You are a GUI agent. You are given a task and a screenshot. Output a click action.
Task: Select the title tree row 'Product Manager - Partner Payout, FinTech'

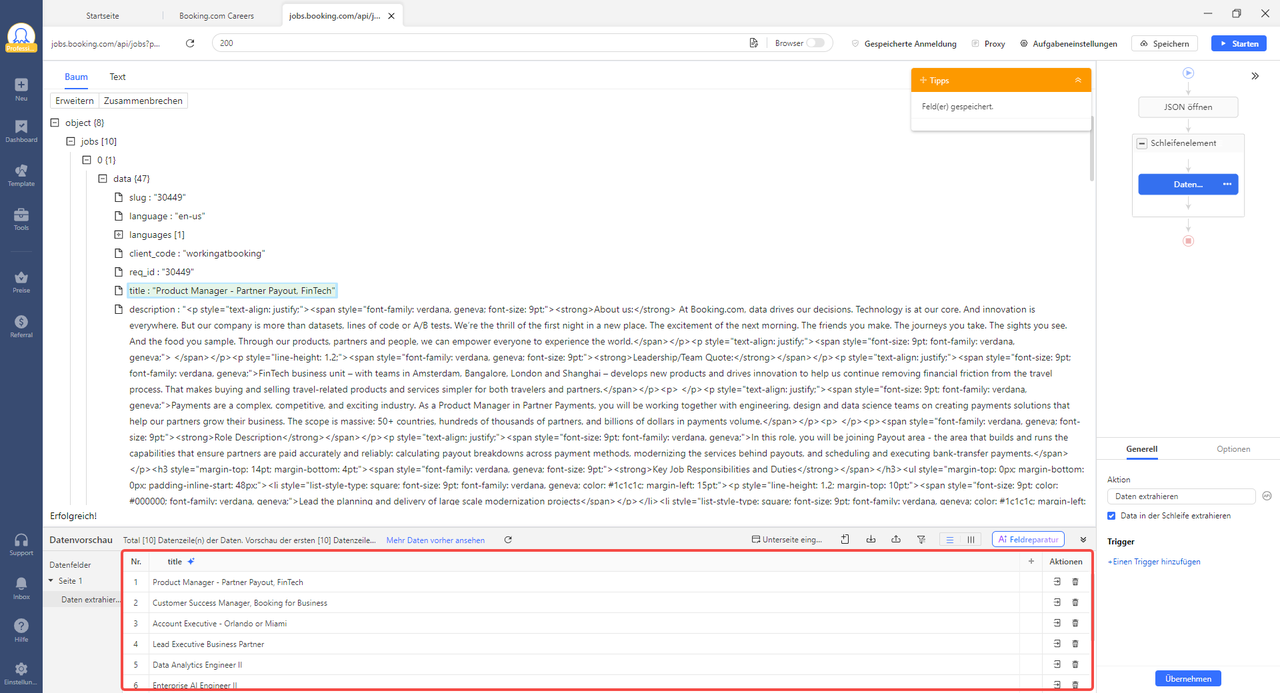tap(233, 291)
